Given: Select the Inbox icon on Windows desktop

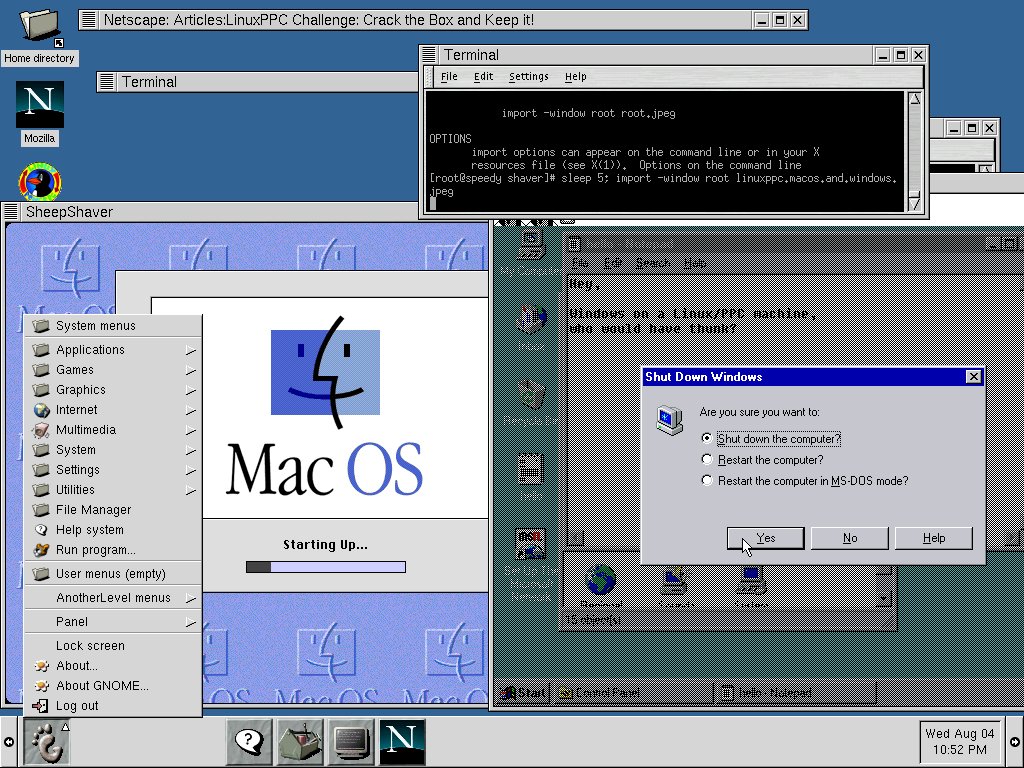Looking at the screenshot, I should click(531, 327).
